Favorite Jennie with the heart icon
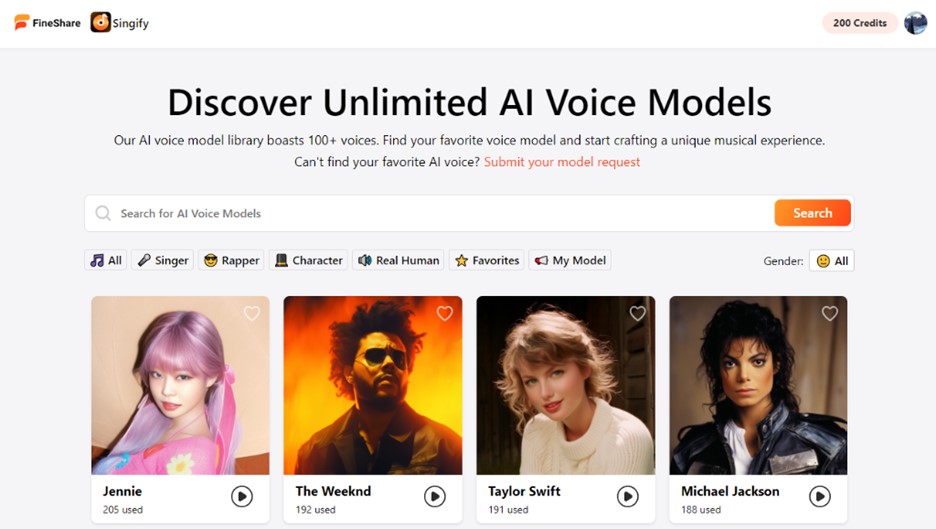This screenshot has height=529, width=936. [x=252, y=313]
